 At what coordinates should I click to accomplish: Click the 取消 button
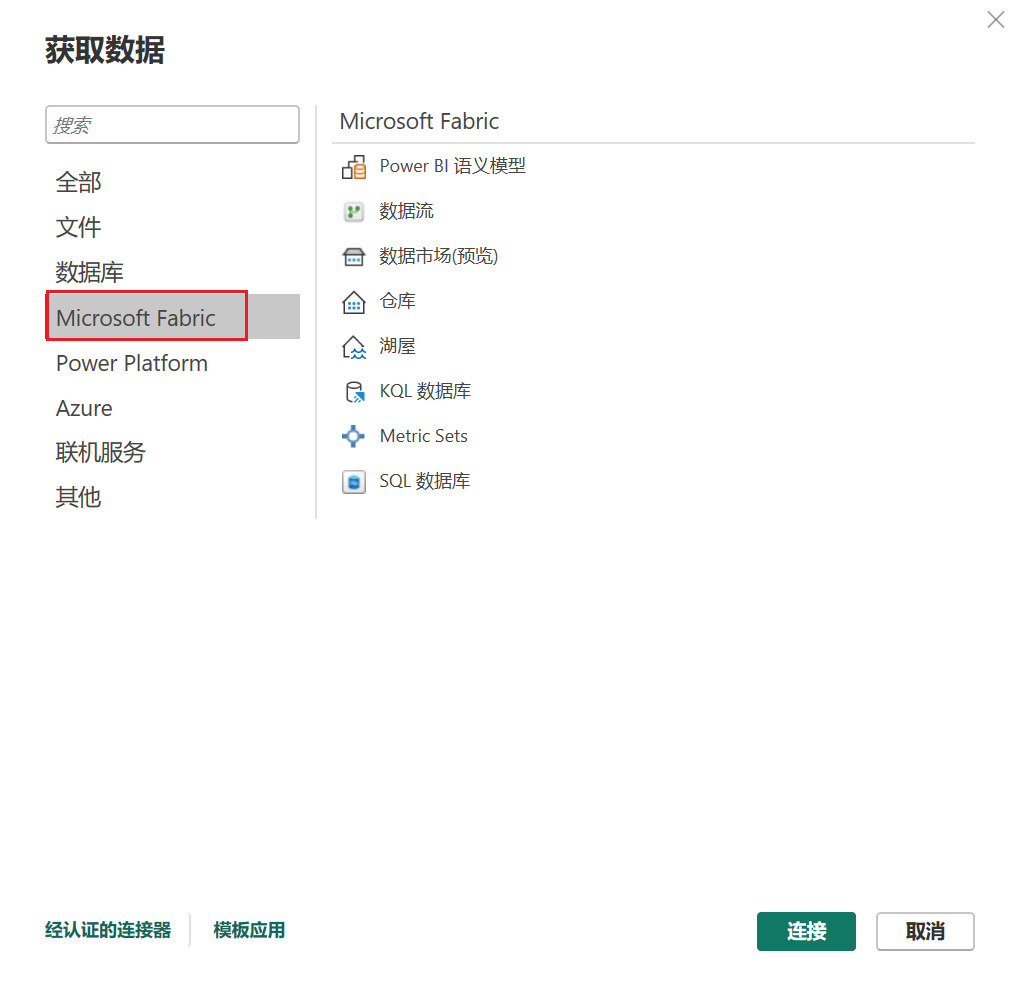click(925, 931)
